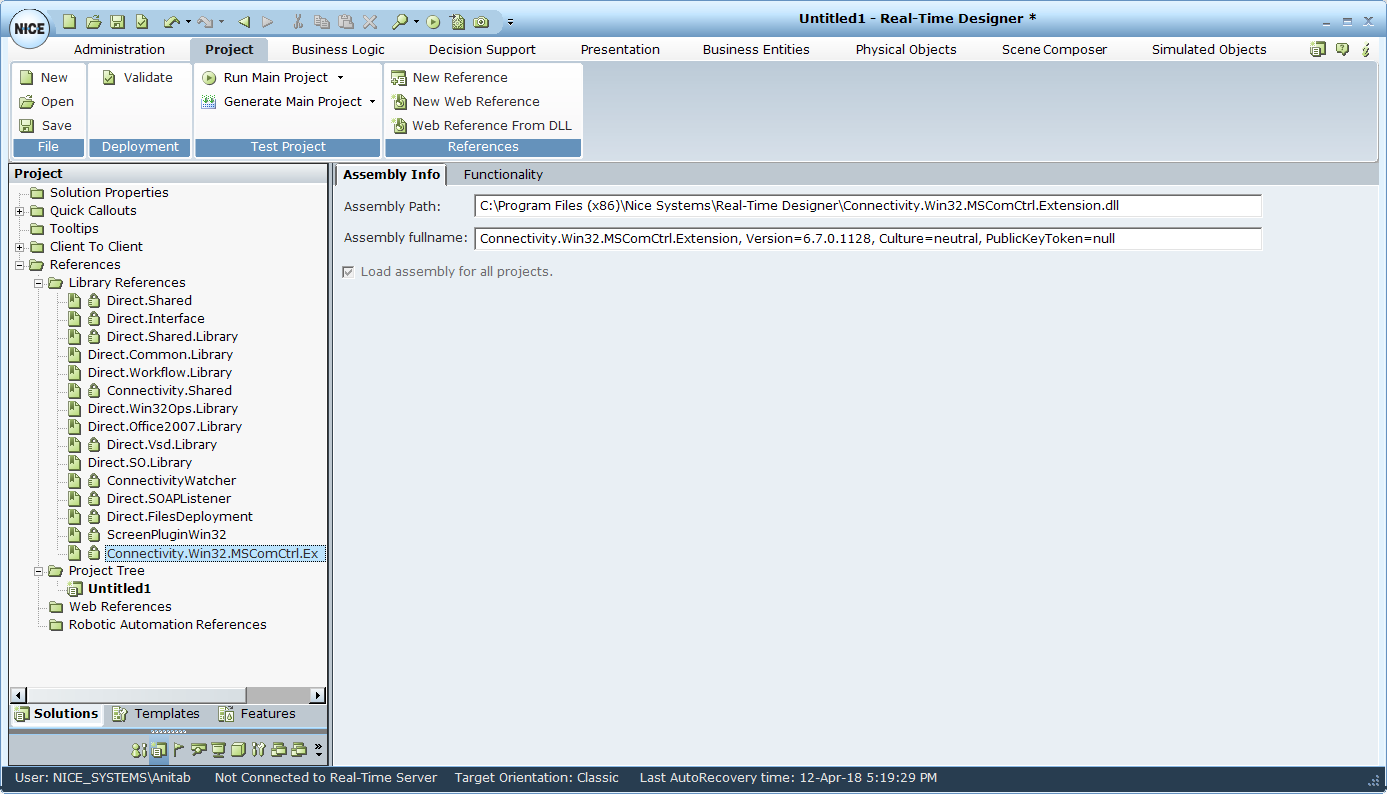Open Customize Quick Access Toolbar dropdown
Screen dimensions: 1387x794
[x=510, y=21]
